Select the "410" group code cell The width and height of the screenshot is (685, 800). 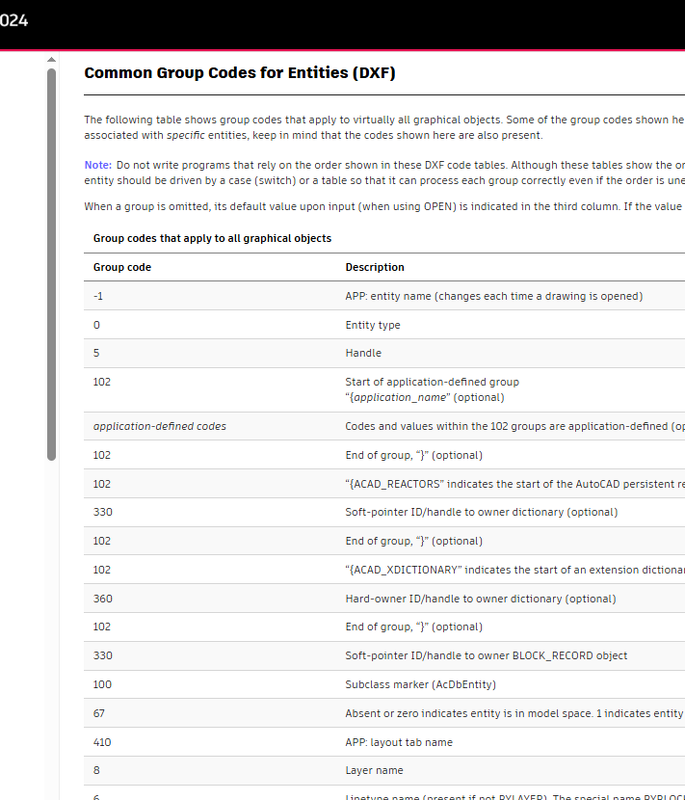click(x=102, y=742)
